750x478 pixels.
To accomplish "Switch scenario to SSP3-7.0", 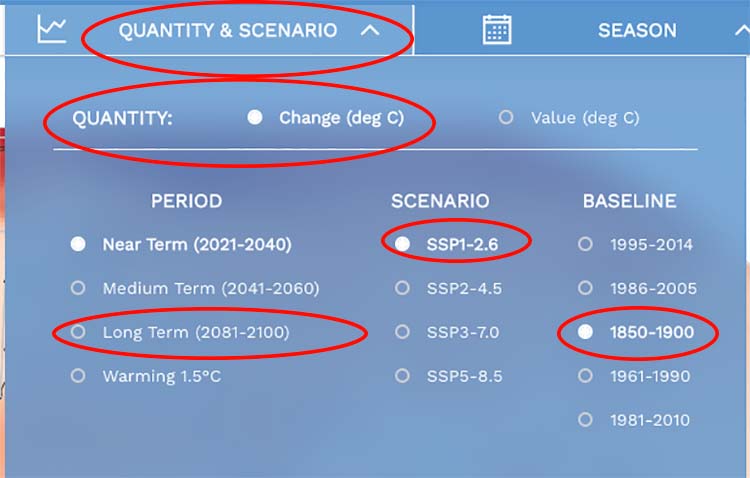I will 402,332.
